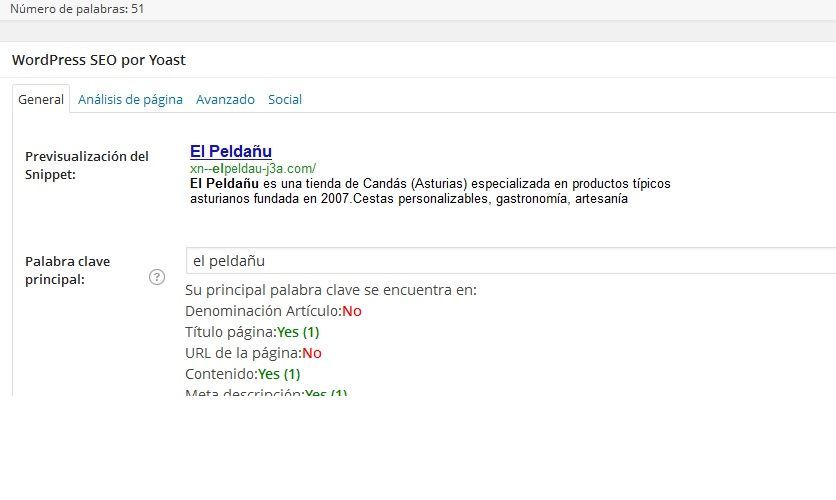Click the snippet meta description text

coord(430,191)
